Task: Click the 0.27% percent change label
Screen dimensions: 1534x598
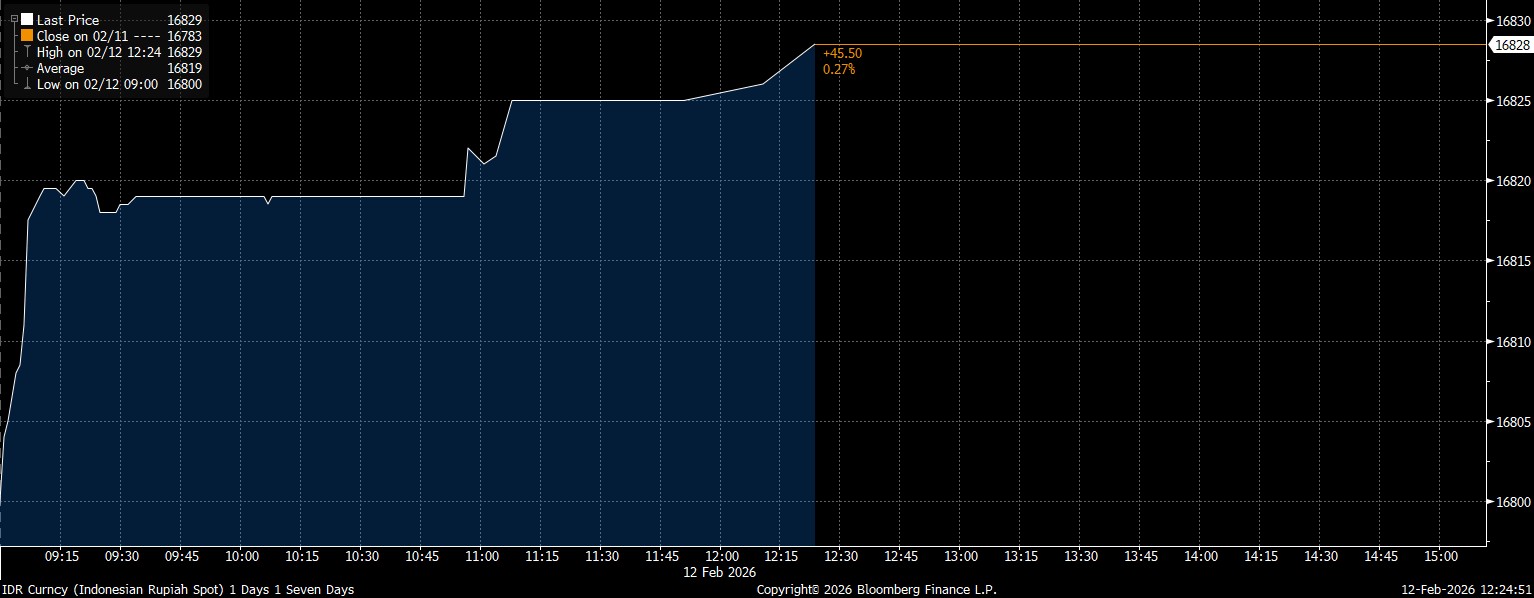Action: pyautogui.click(x=839, y=69)
